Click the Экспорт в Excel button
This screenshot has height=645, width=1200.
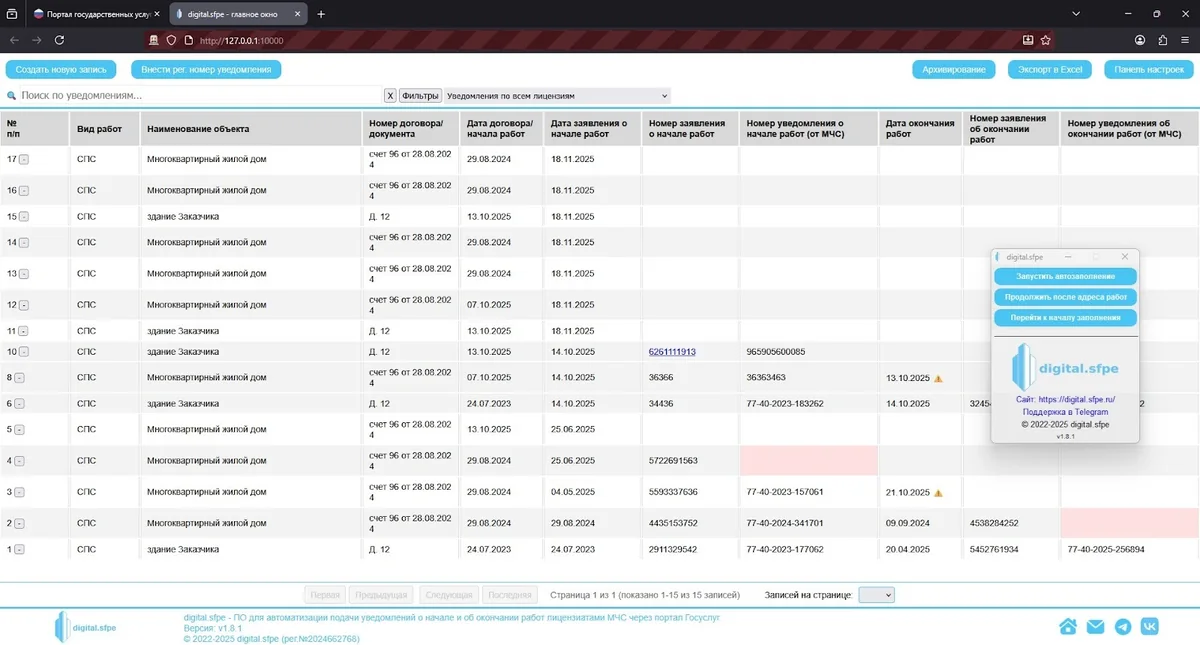[x=1050, y=70]
